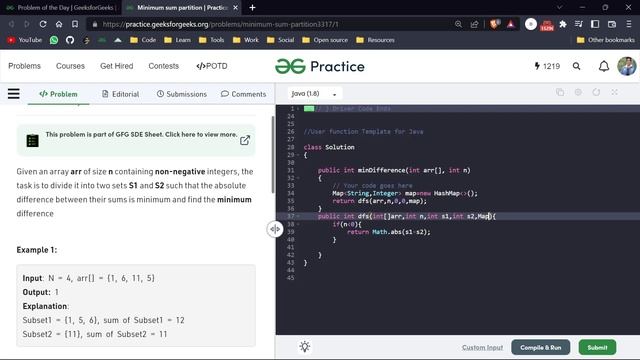Expand editor to fullscreen icon

click(x=614, y=93)
